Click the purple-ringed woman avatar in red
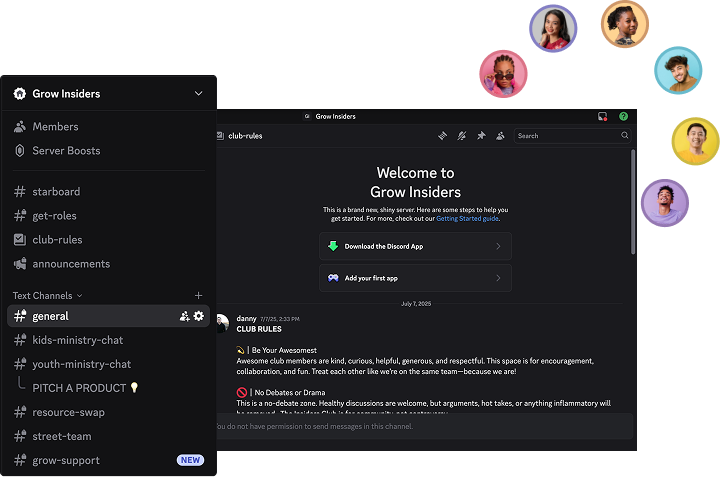Viewport: 720px width, 477px height. (553, 28)
